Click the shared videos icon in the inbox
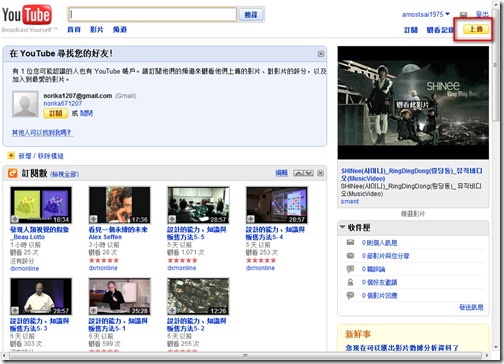504x364 pixels. (x=350, y=256)
